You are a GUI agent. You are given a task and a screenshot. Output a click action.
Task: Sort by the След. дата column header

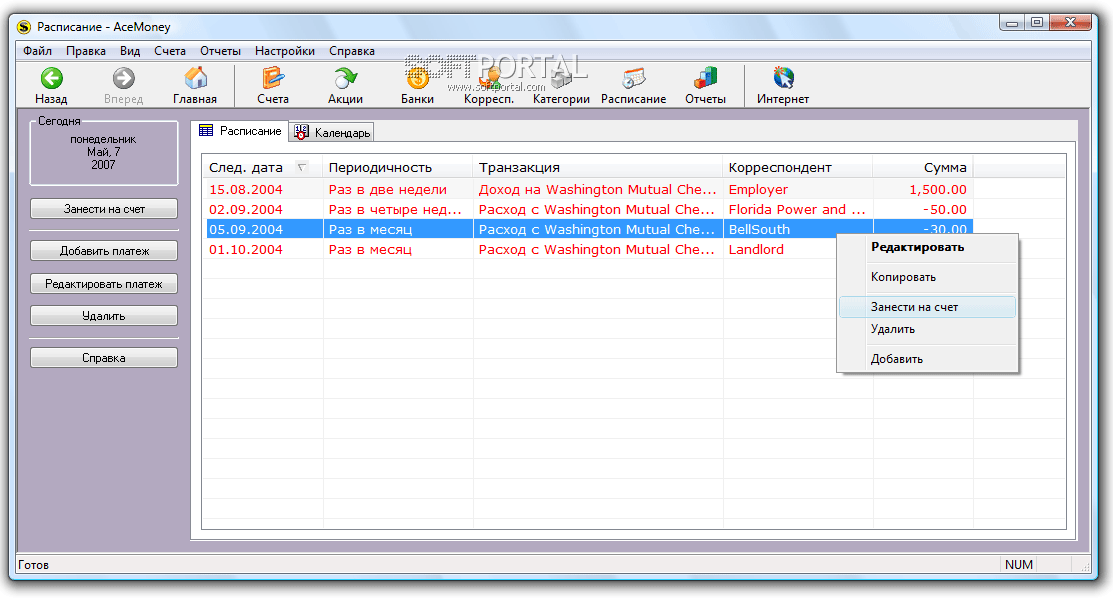pyautogui.click(x=263, y=168)
